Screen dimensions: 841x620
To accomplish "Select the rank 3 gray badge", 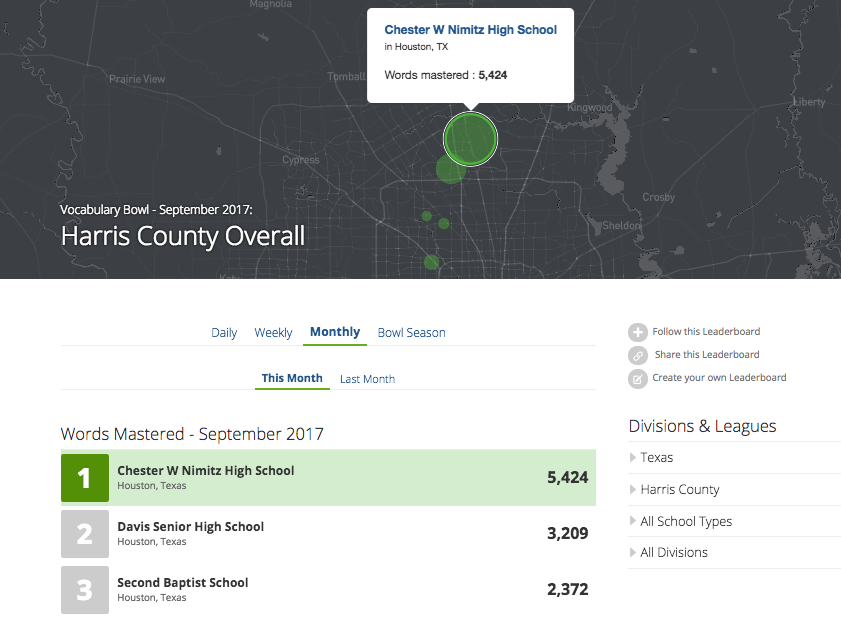I will (x=84, y=590).
